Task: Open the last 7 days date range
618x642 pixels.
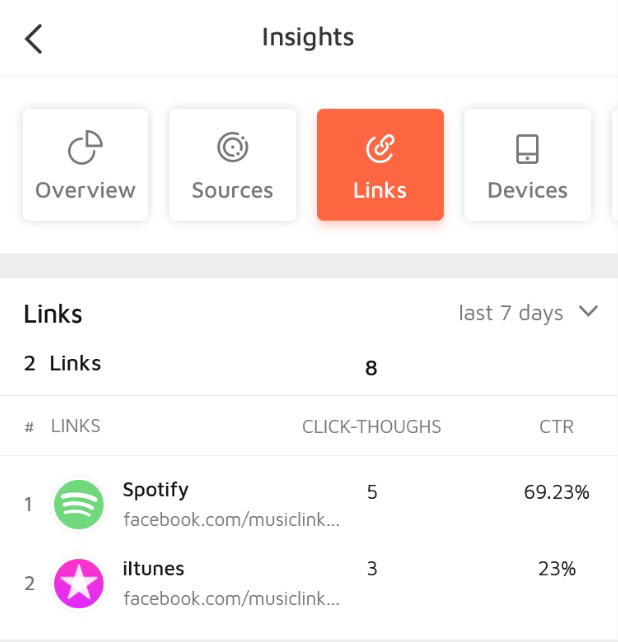Action: point(511,313)
